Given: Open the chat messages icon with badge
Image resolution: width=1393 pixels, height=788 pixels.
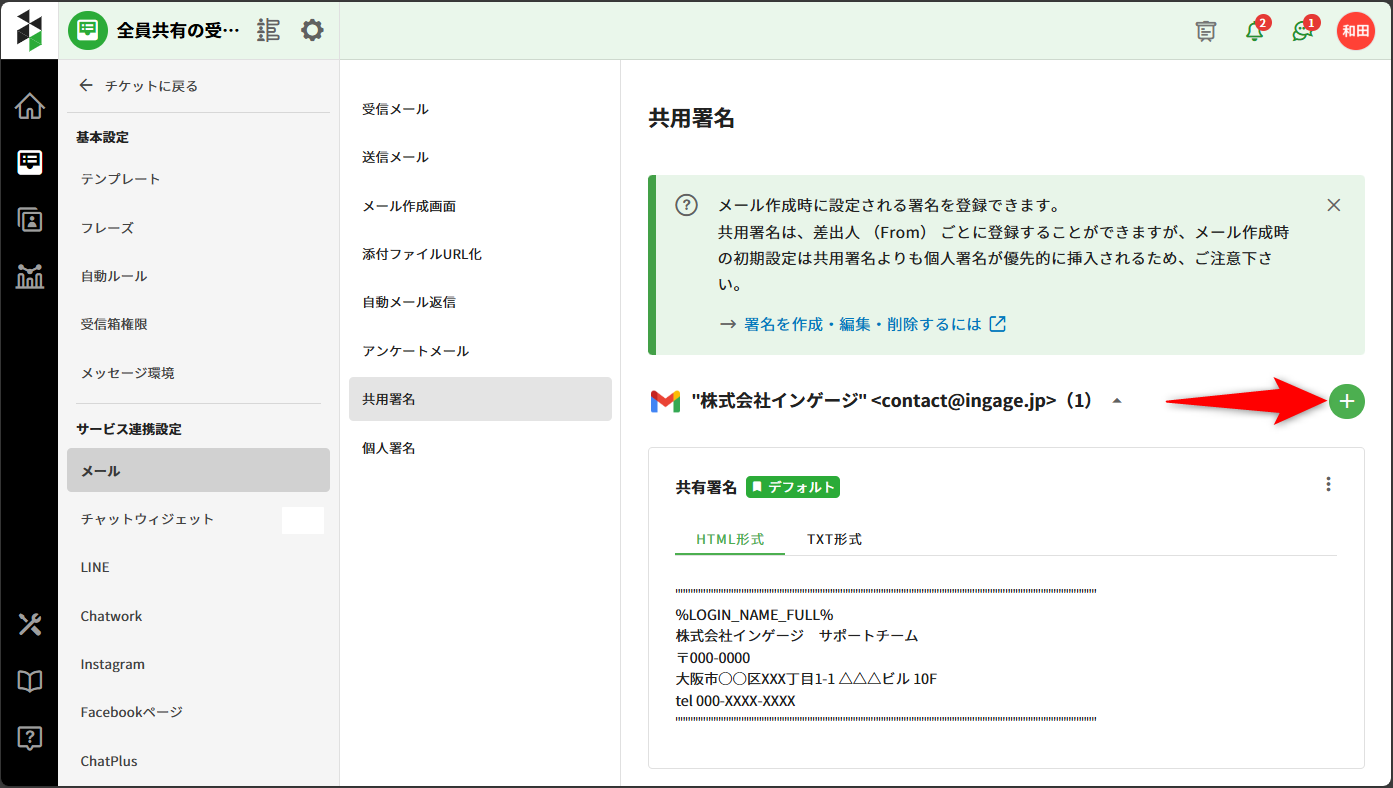Looking at the screenshot, I should tap(1302, 31).
